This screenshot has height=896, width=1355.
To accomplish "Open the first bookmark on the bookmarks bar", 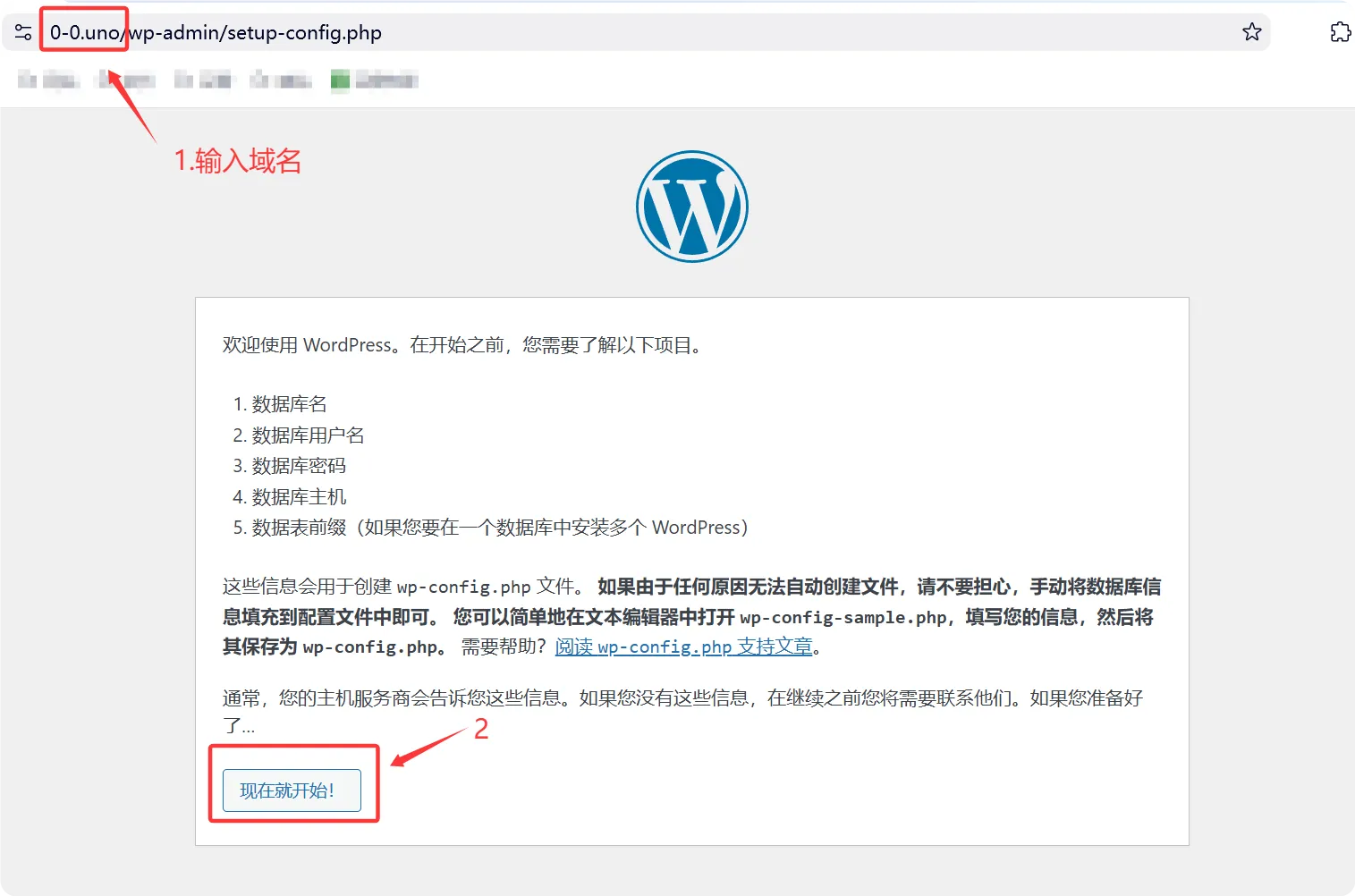I will (49, 80).
